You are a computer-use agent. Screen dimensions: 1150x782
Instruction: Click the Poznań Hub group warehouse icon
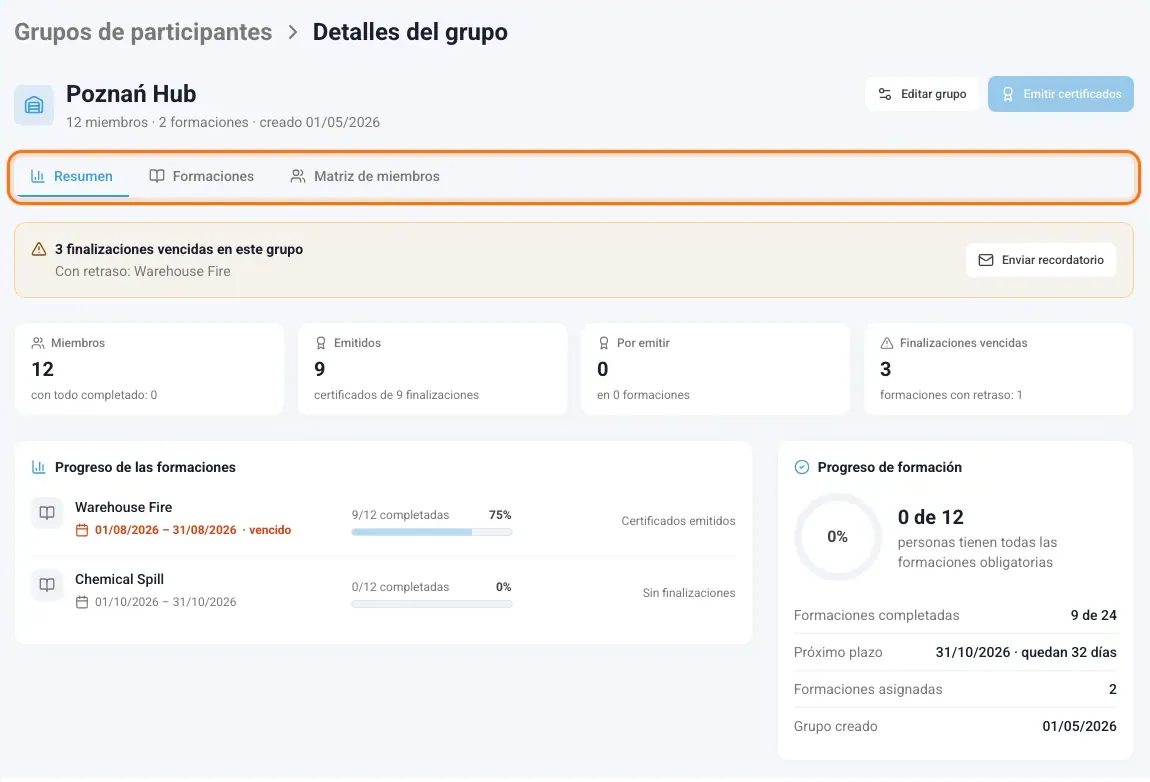tap(34, 106)
